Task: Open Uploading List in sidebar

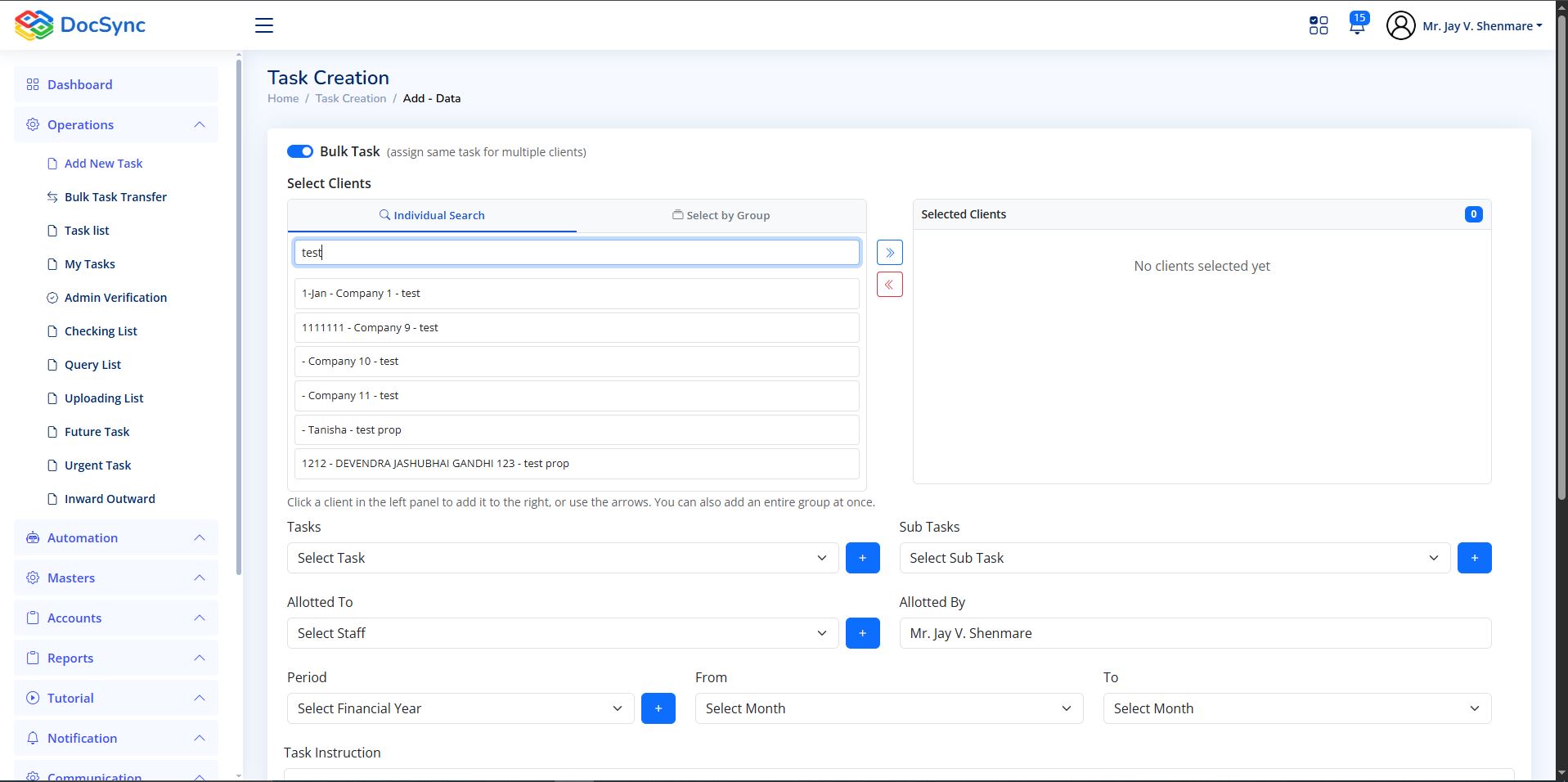Action: [x=104, y=398]
